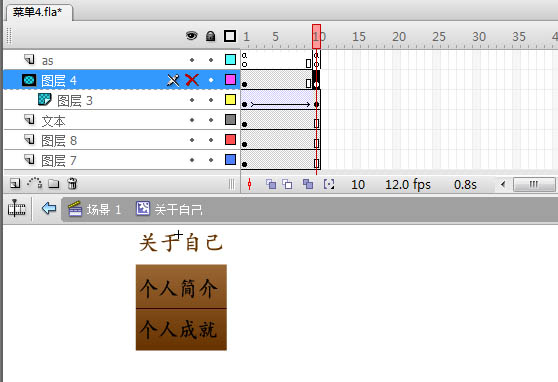Toggle lock dot of 文本 layer

[x=211, y=120]
